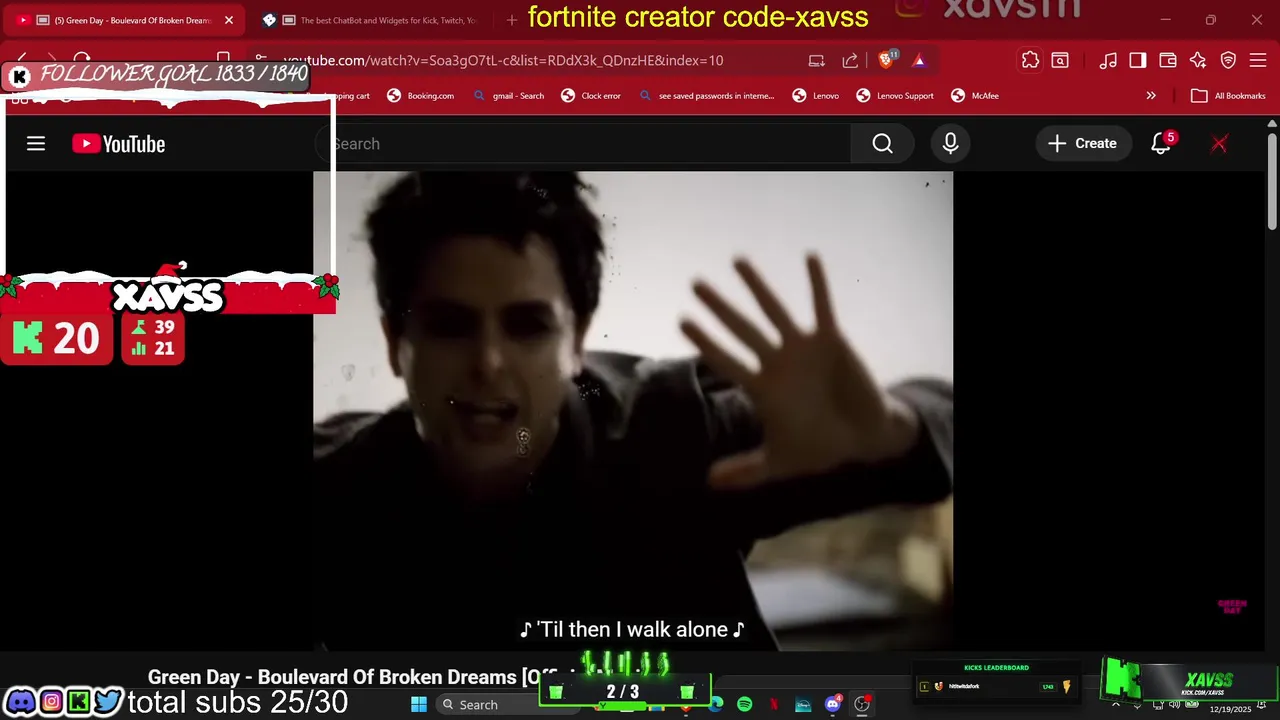Open the taskbar date clock
The width and height of the screenshot is (1280, 720).
click(1230, 709)
